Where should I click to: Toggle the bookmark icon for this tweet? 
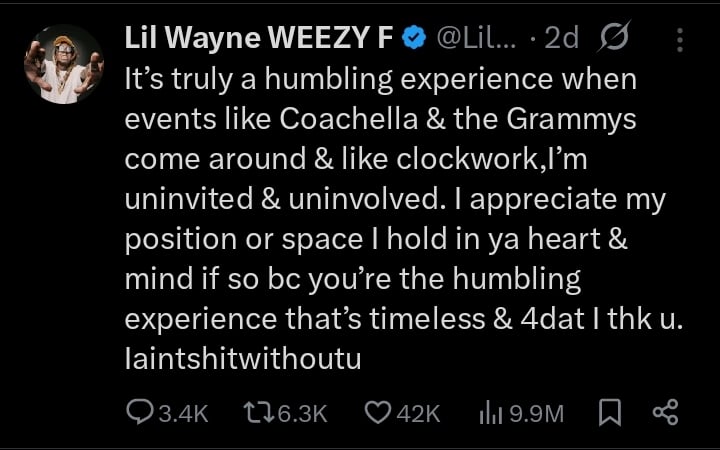(607, 412)
